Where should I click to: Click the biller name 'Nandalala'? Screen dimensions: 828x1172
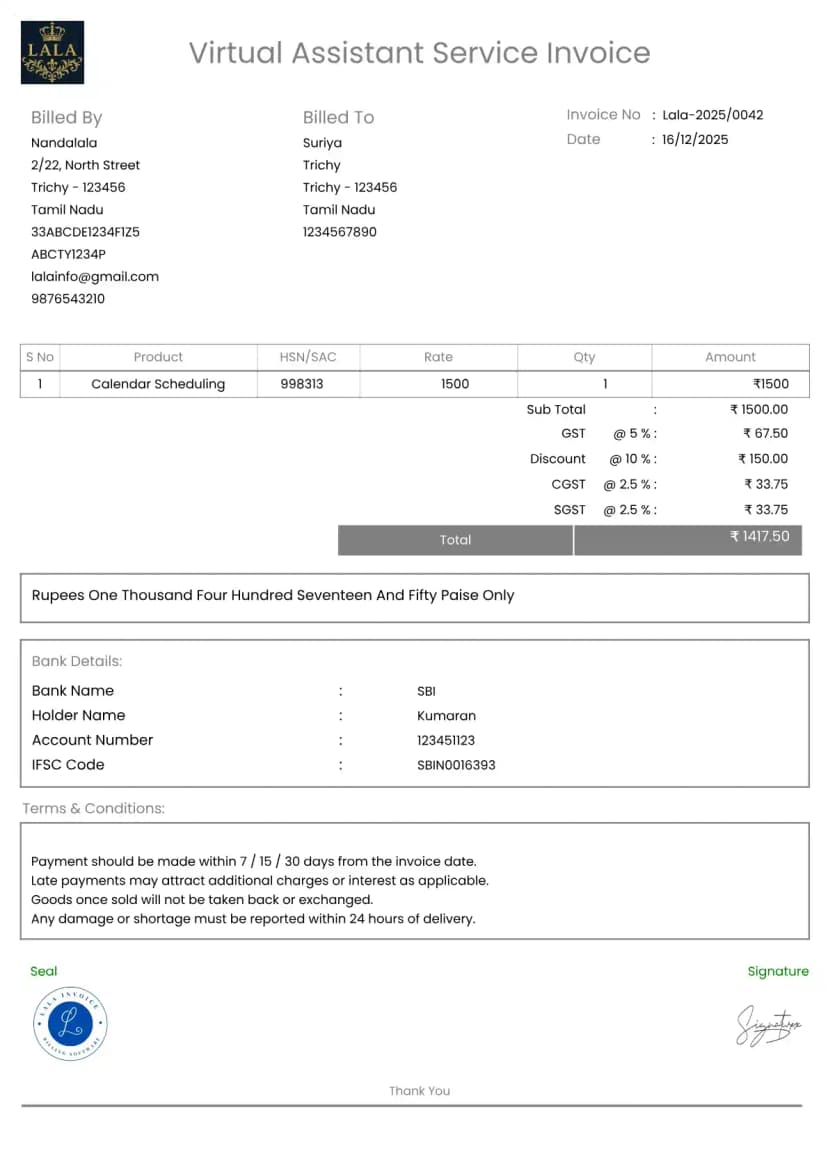64,143
